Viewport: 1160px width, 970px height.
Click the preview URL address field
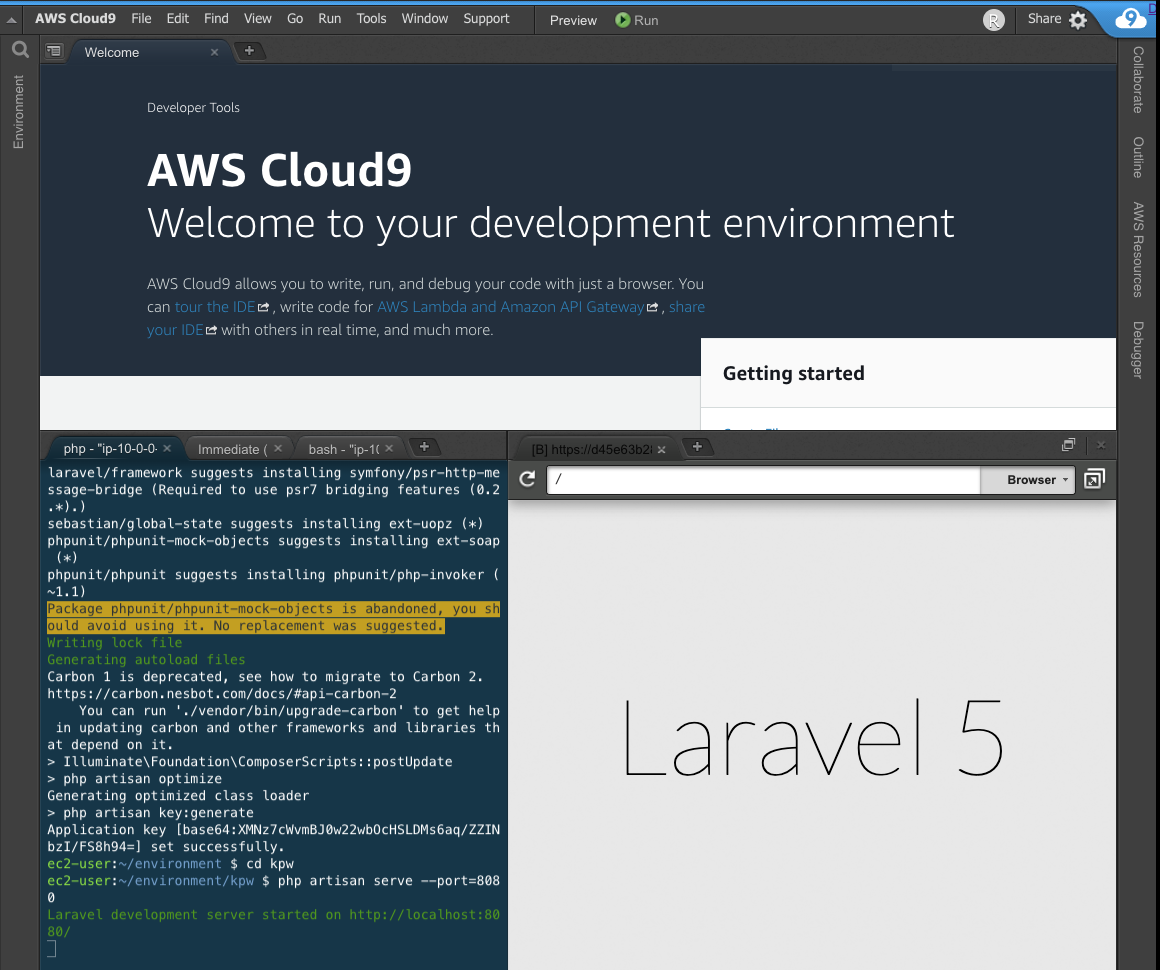point(763,479)
